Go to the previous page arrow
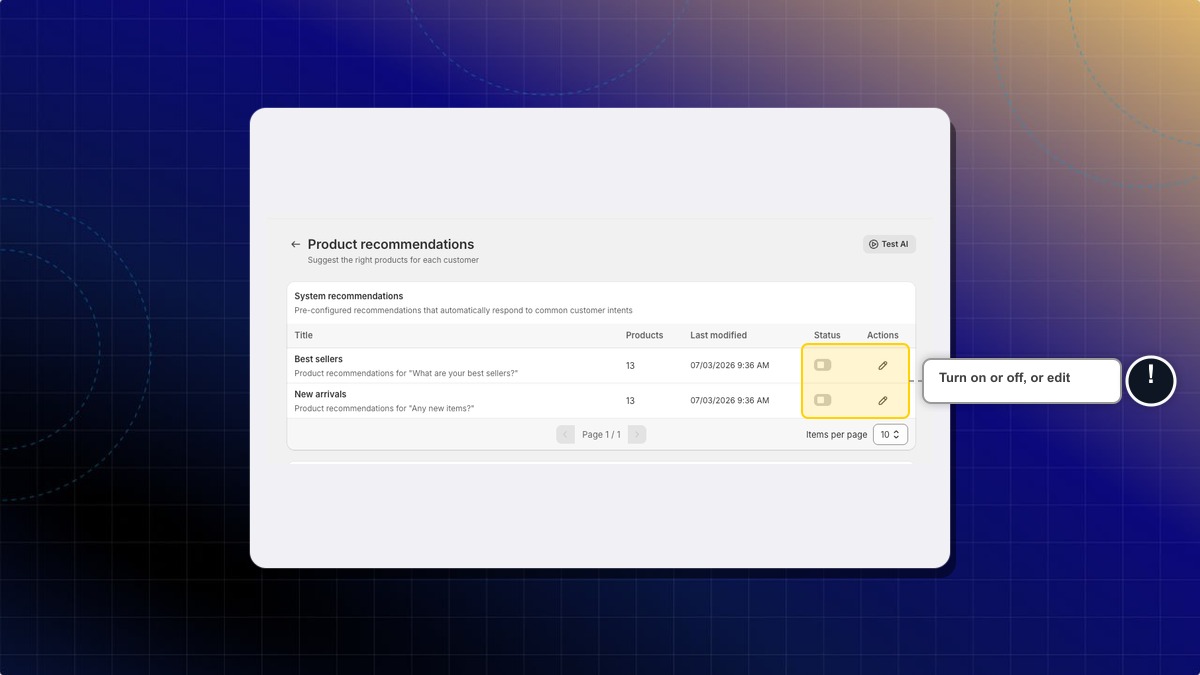 [x=565, y=435]
